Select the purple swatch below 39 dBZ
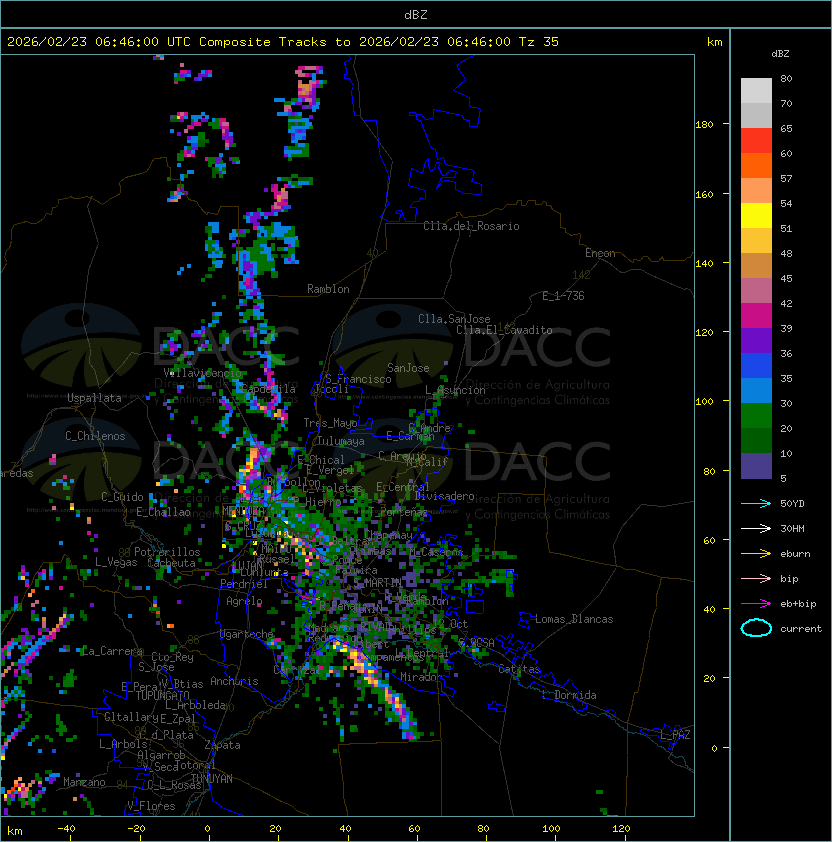The height and width of the screenshot is (842, 832). [756, 340]
